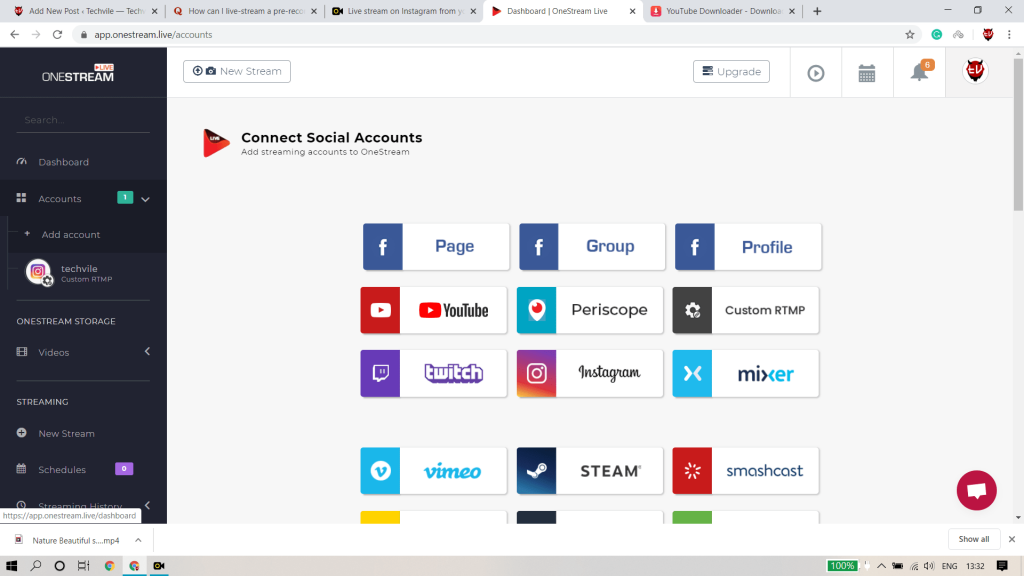Connect a Facebook Page account
1024x576 pixels.
436,247
